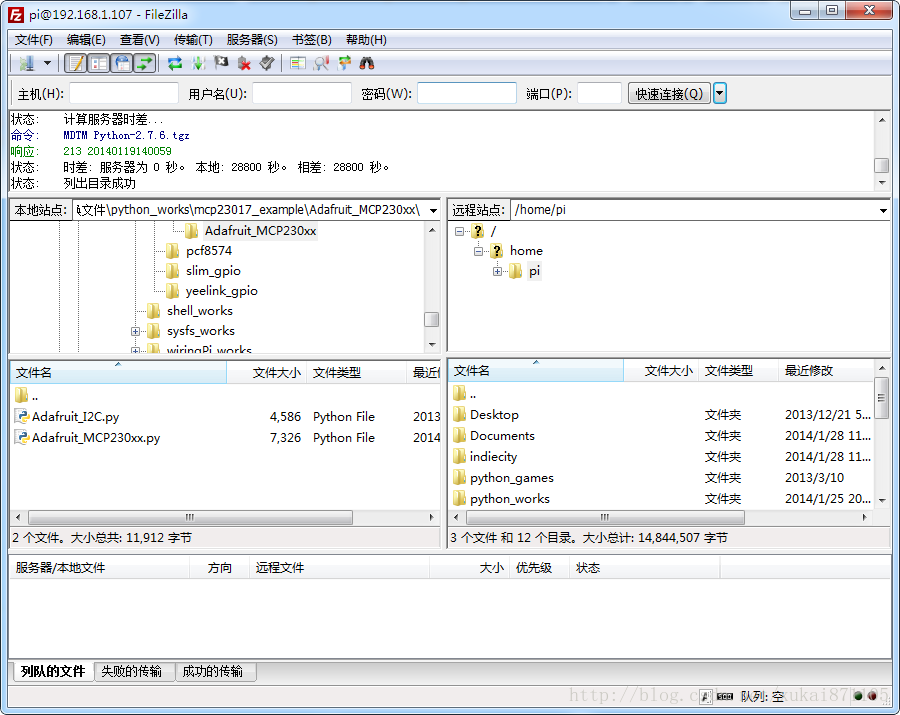
Task: Toggle processing of the transfer queue
Action: [198, 63]
